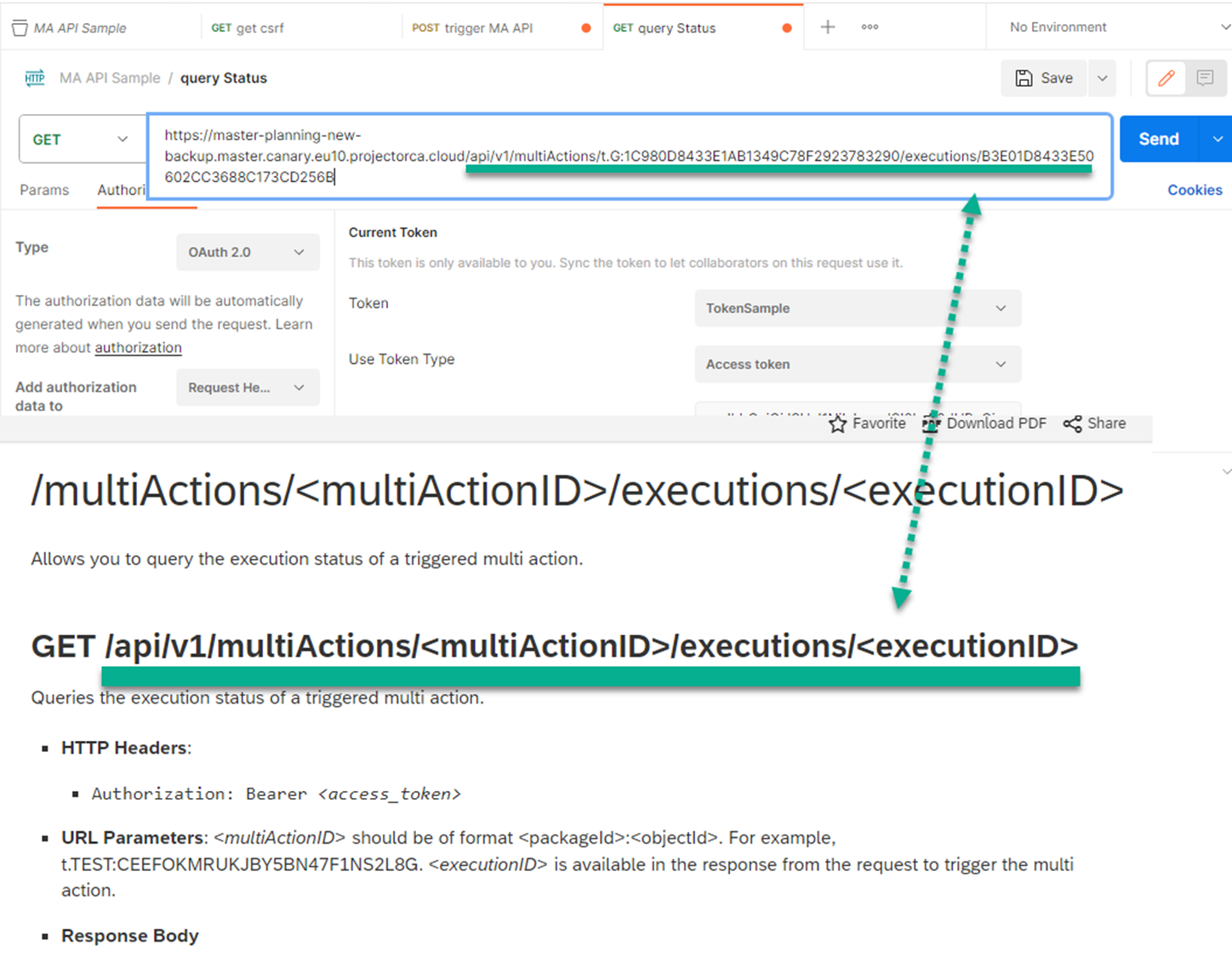Open the tab options ellipsis menu

870,27
